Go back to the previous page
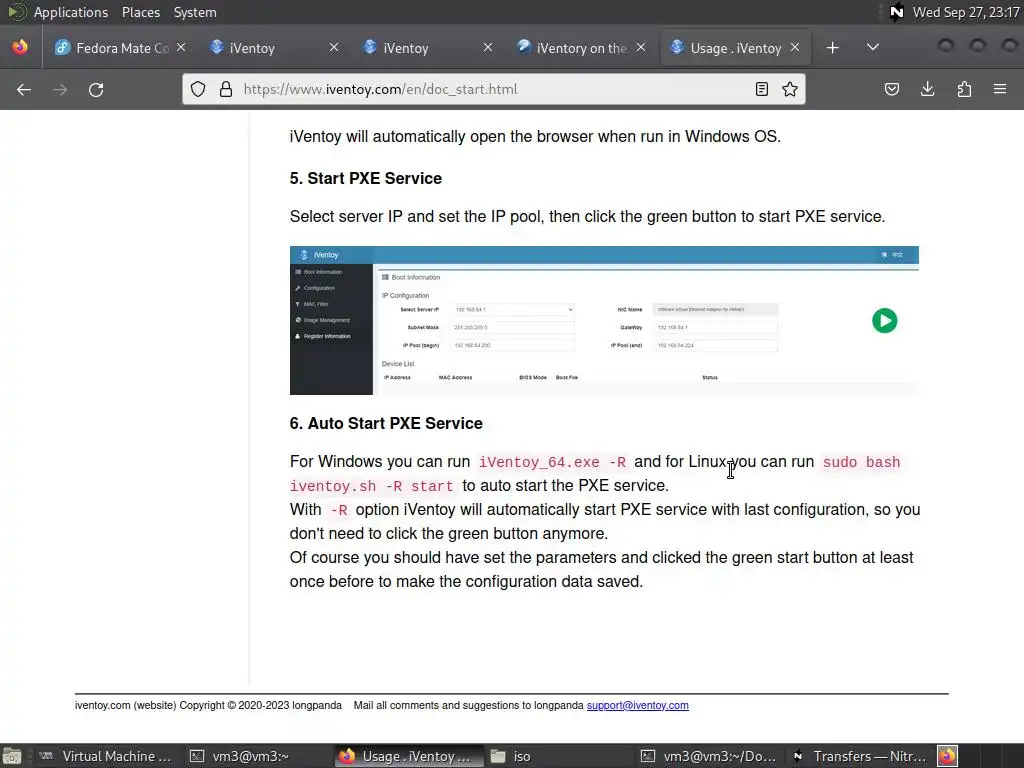 click(x=24, y=89)
